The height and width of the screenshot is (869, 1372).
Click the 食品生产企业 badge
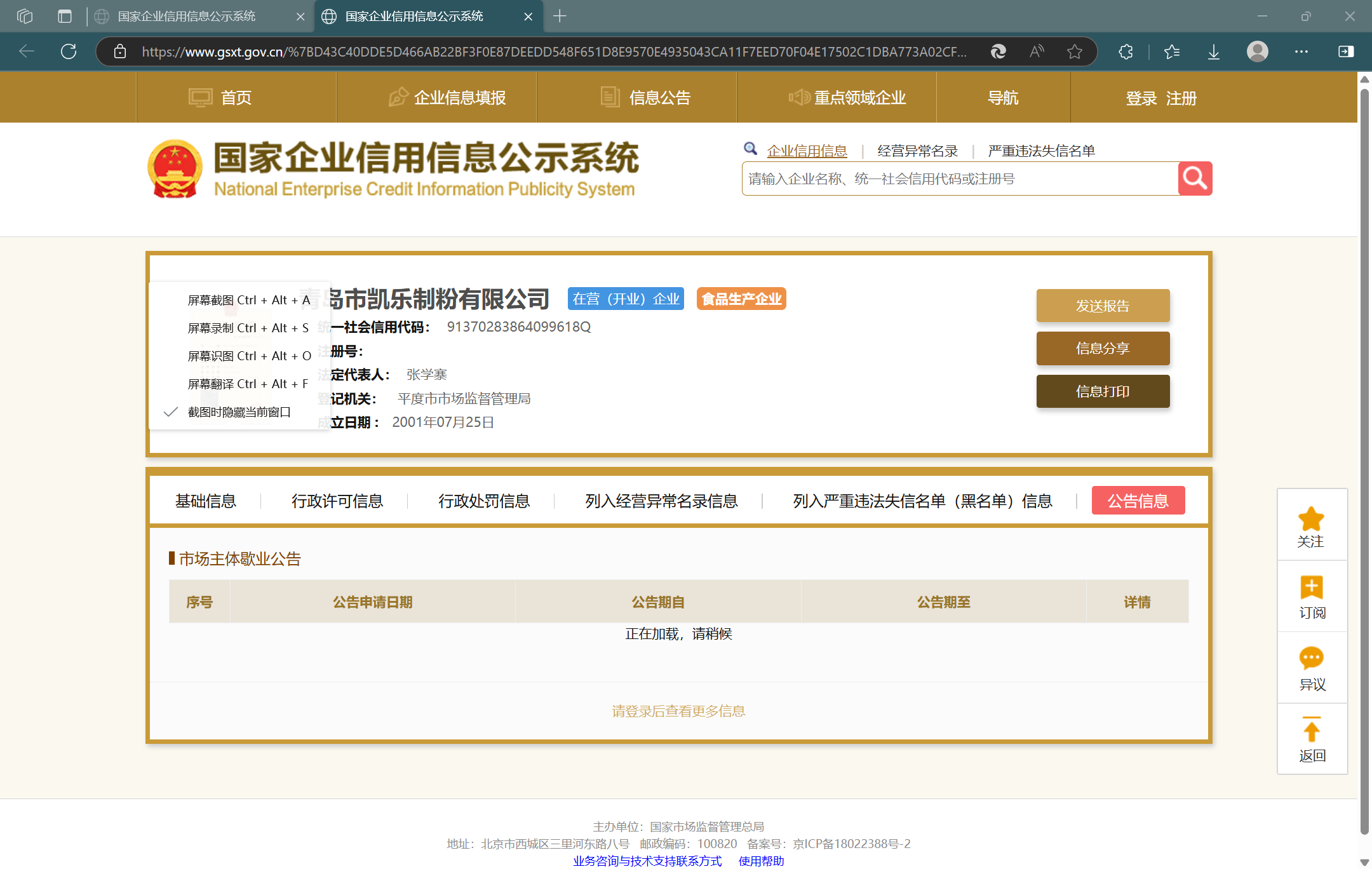click(x=741, y=299)
